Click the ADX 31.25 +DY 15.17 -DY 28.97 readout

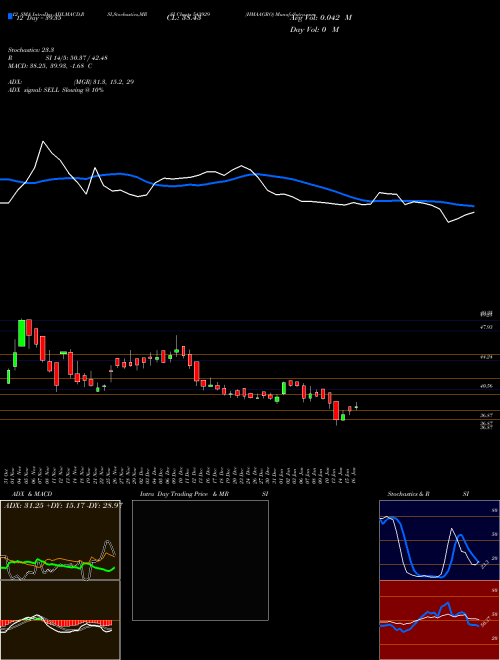click(x=63, y=505)
